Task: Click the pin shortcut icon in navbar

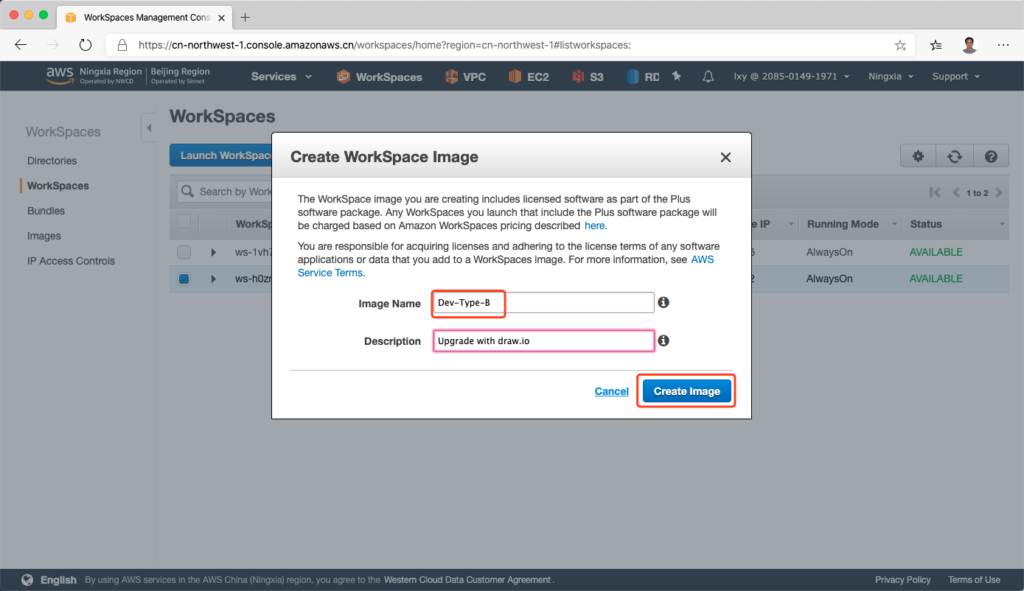Action: click(x=677, y=77)
